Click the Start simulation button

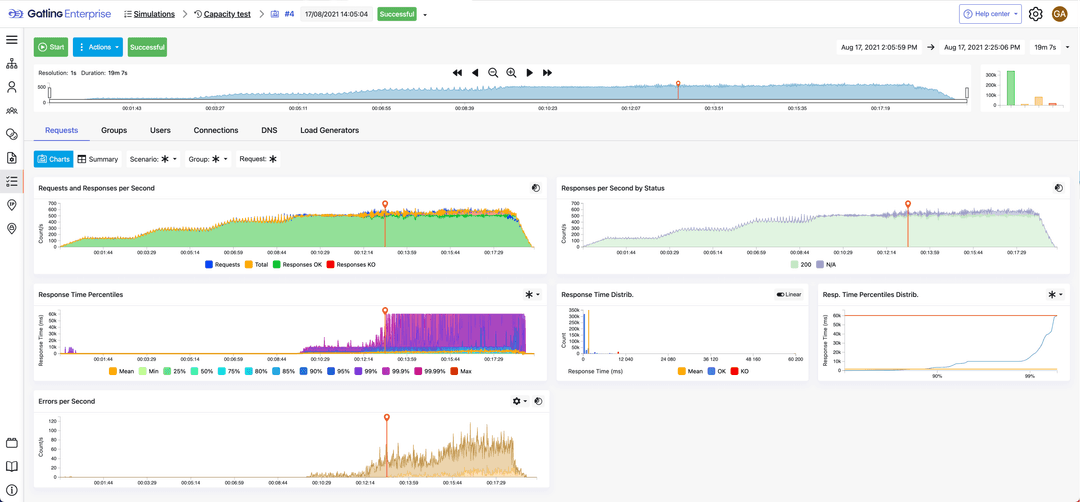tap(51, 47)
